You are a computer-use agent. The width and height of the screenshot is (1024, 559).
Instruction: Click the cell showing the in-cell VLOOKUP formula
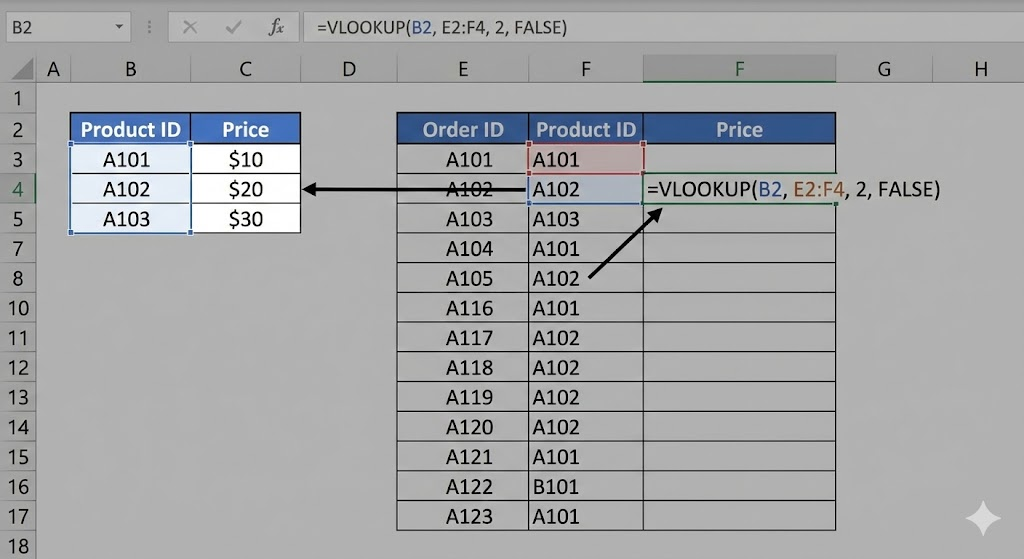point(739,189)
